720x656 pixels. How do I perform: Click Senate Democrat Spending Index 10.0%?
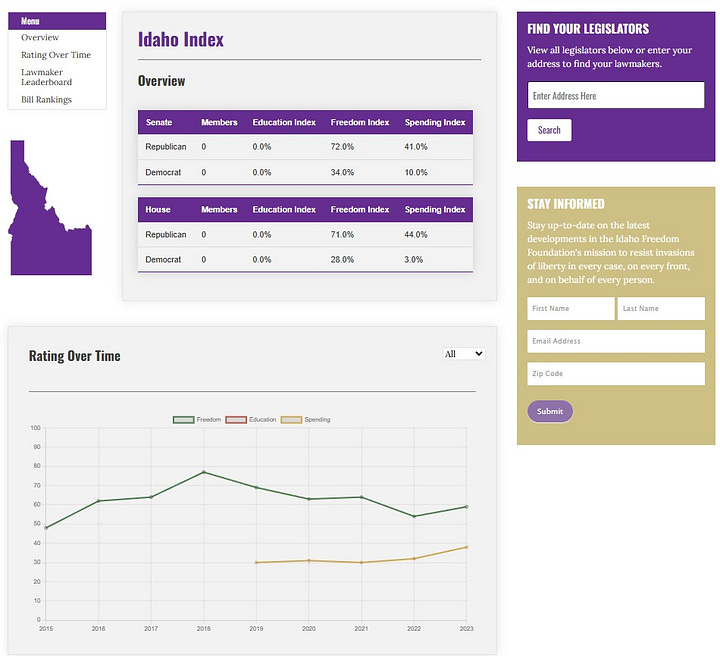pos(416,173)
